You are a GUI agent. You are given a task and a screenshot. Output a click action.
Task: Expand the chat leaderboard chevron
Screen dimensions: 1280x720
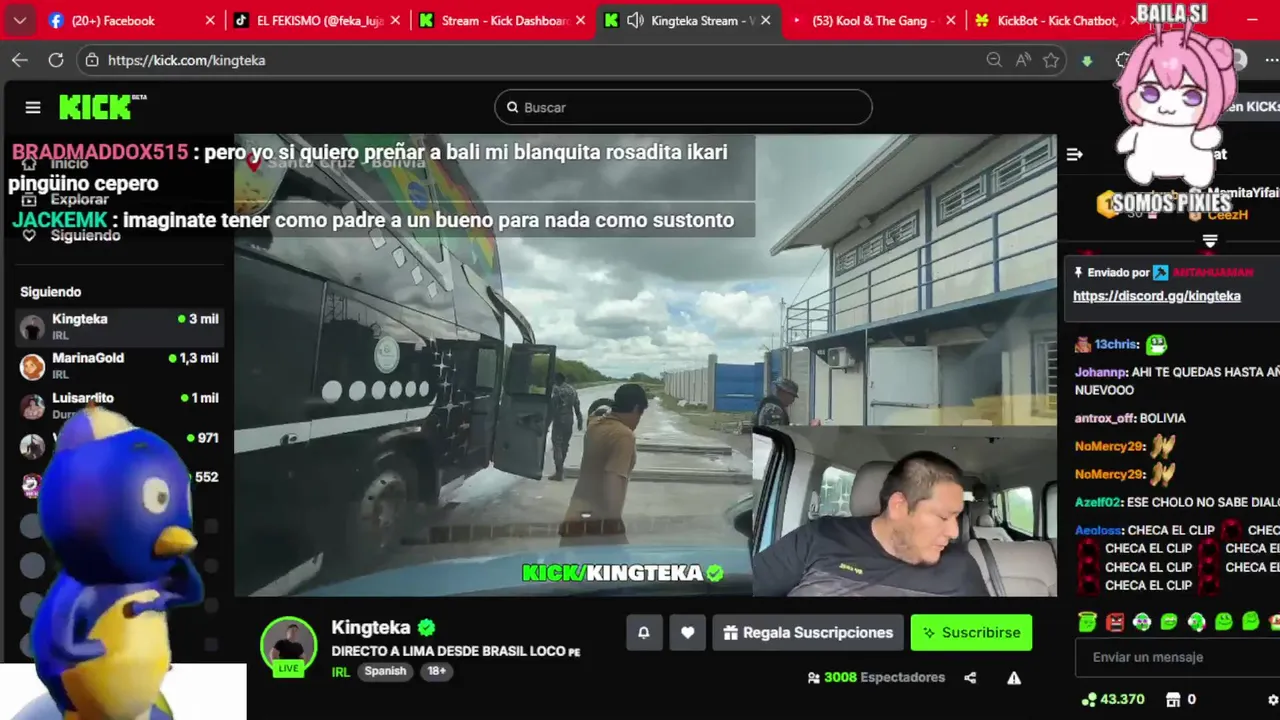[1210, 241]
